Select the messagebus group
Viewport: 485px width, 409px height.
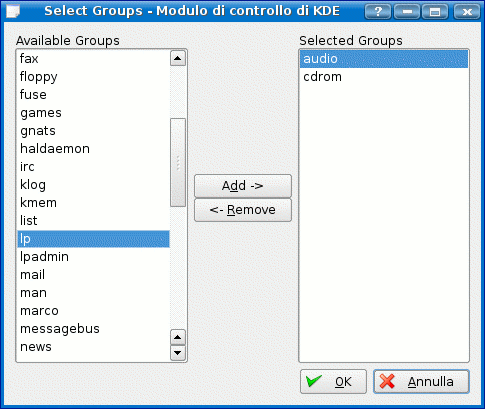tap(93, 329)
